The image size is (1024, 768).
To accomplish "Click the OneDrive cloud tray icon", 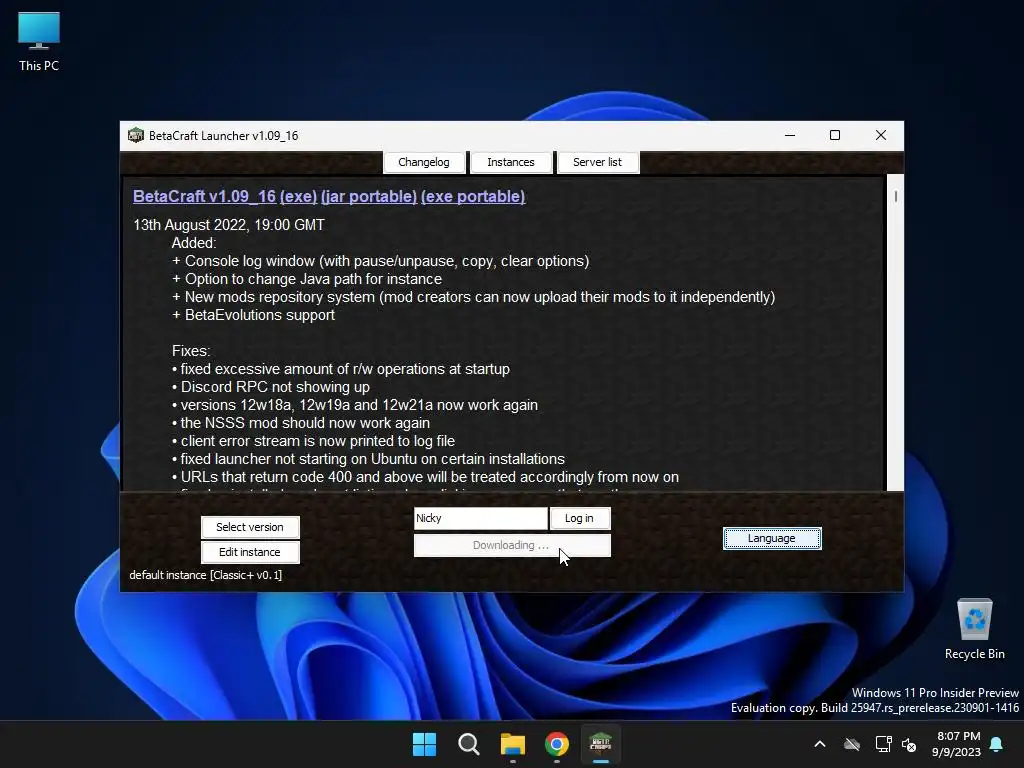I will pyautogui.click(x=852, y=744).
